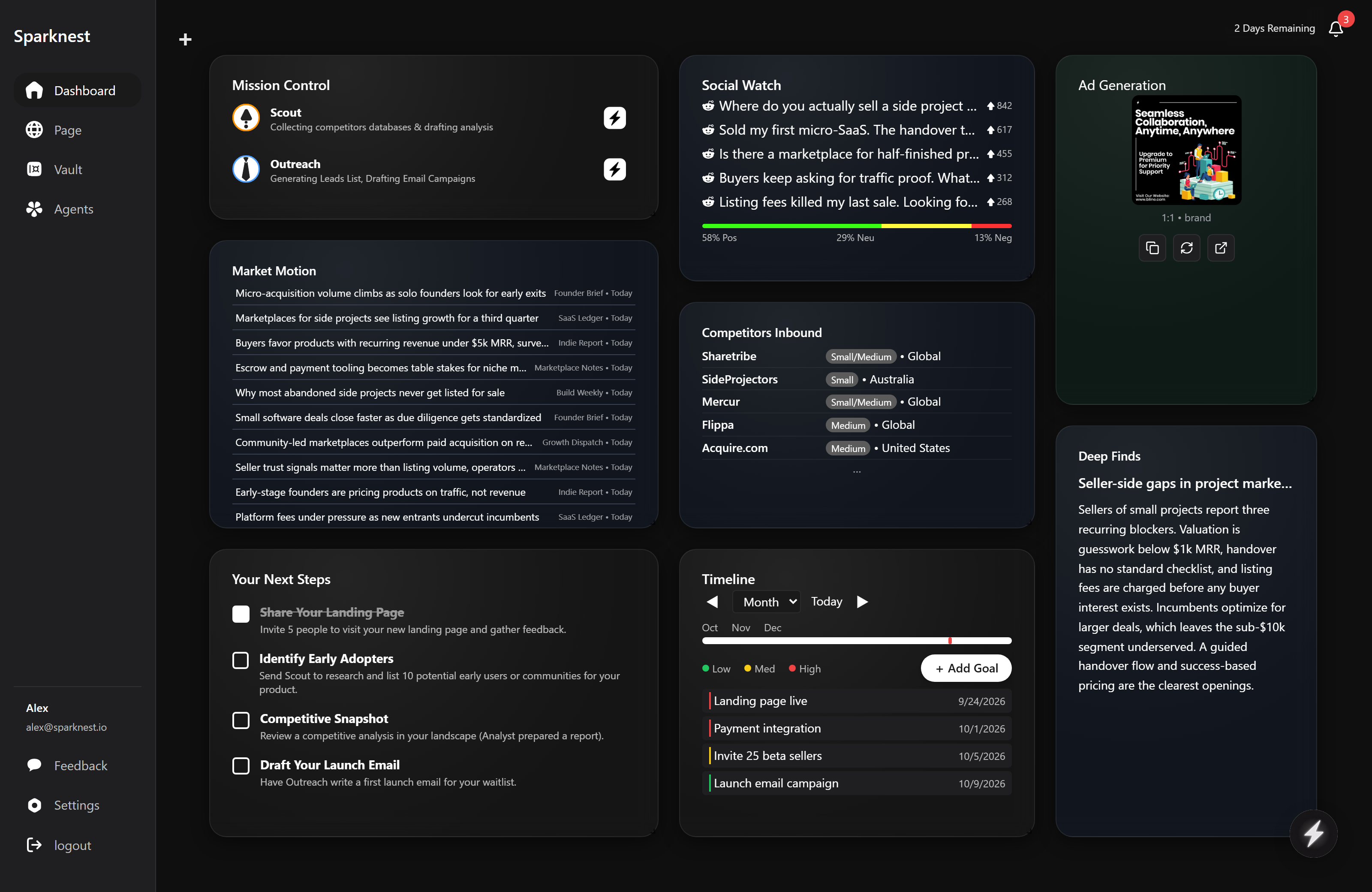This screenshot has height=892, width=1372.
Task: Check Competitive Snapshot step
Action: [x=241, y=720]
